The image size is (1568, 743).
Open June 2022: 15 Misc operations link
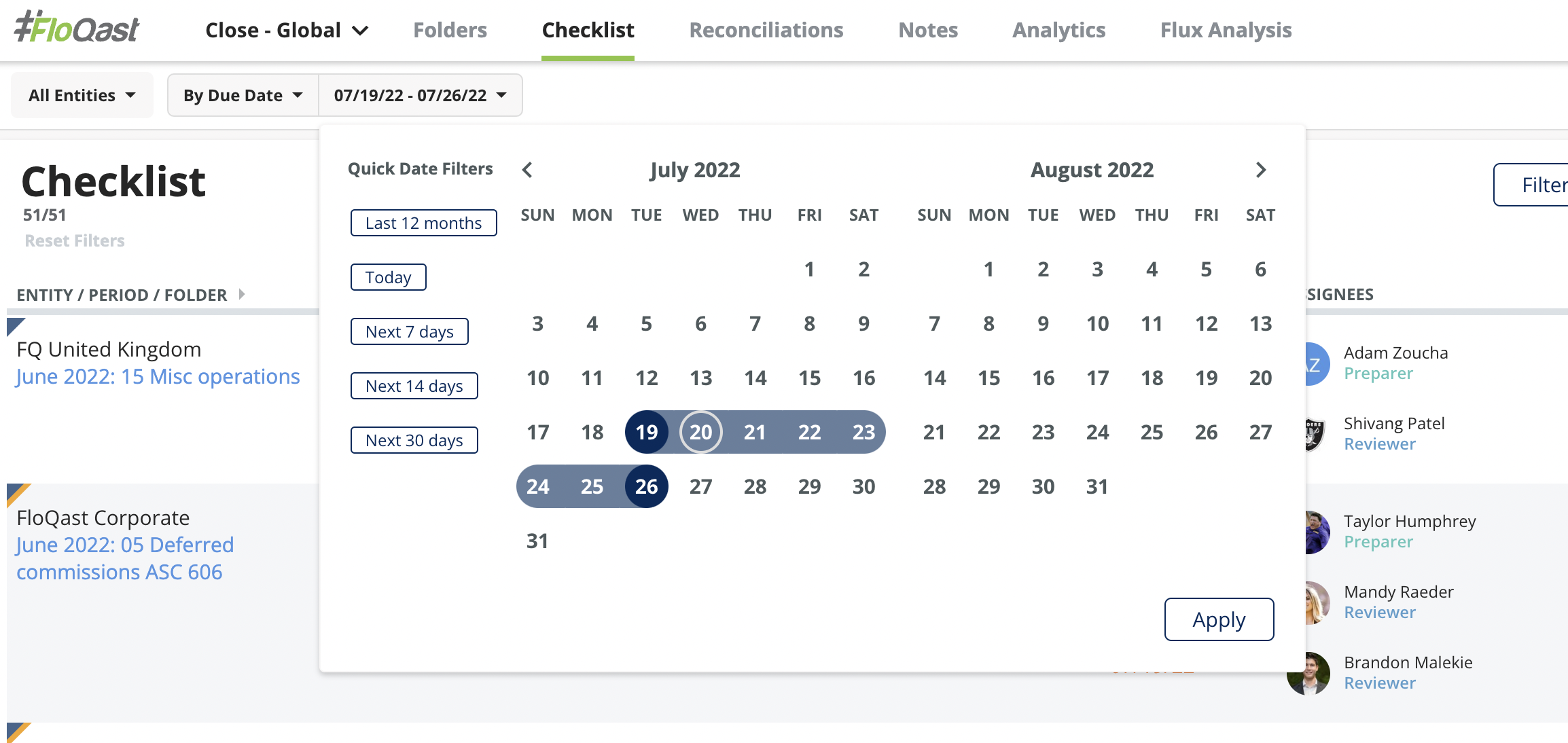158,376
